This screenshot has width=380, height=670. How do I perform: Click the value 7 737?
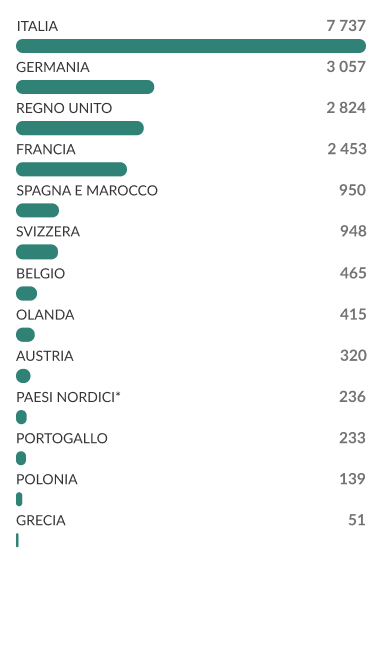tap(346, 26)
